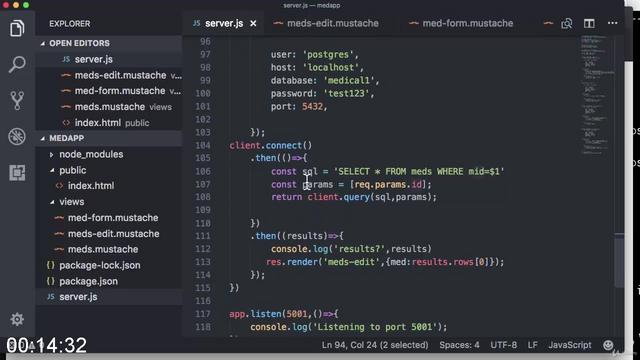Click 'Listening to port 5001' string

tap(375, 327)
